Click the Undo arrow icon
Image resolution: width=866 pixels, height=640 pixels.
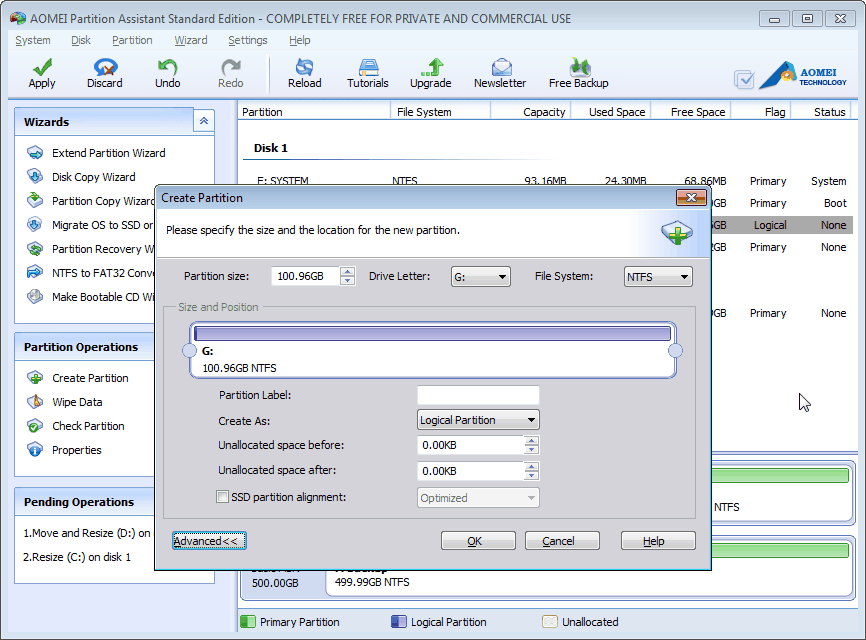point(167,67)
